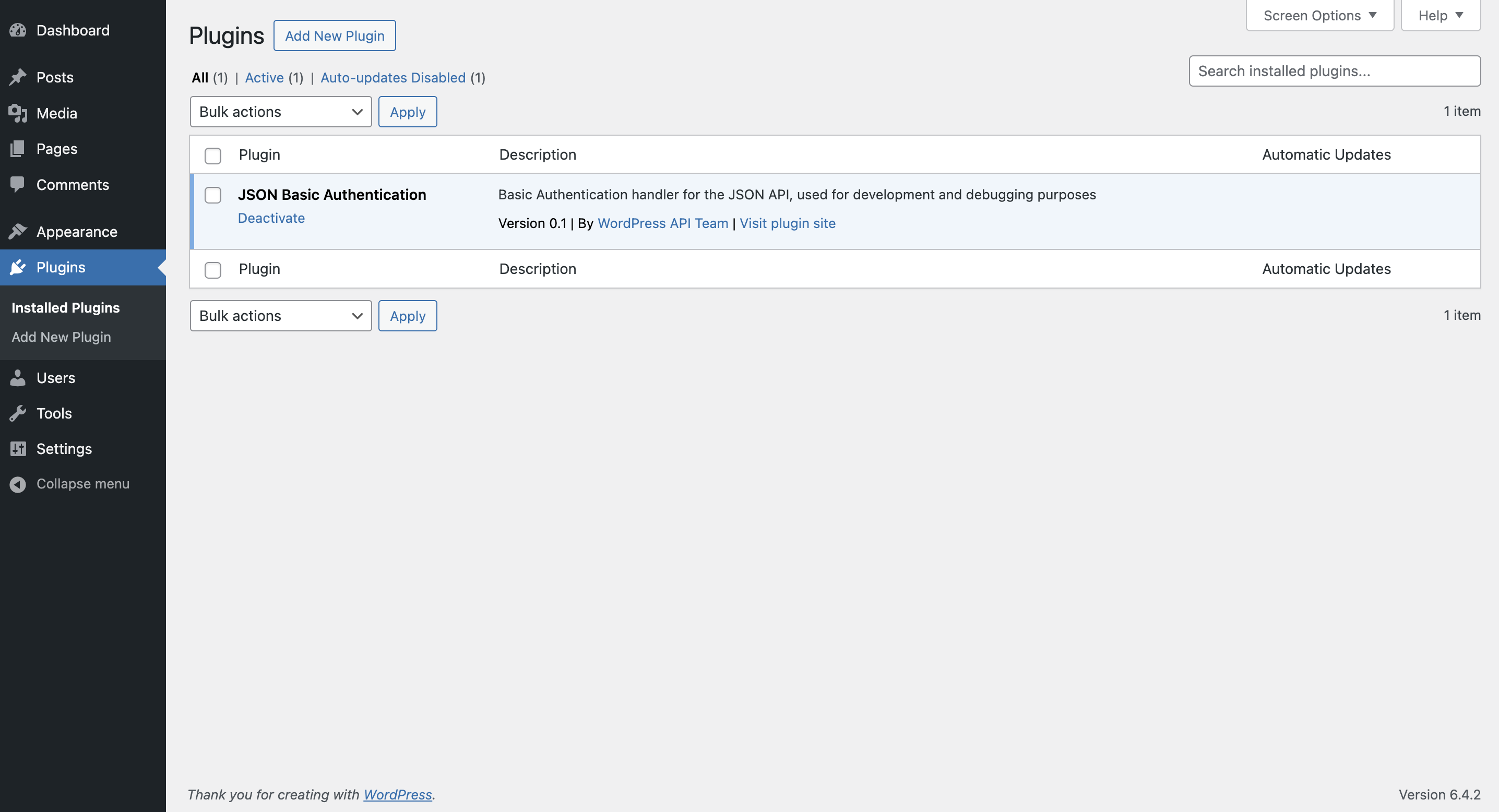The width and height of the screenshot is (1499, 812).
Task: Click Add New Plugin in sidebar submenu
Action: click(61, 337)
